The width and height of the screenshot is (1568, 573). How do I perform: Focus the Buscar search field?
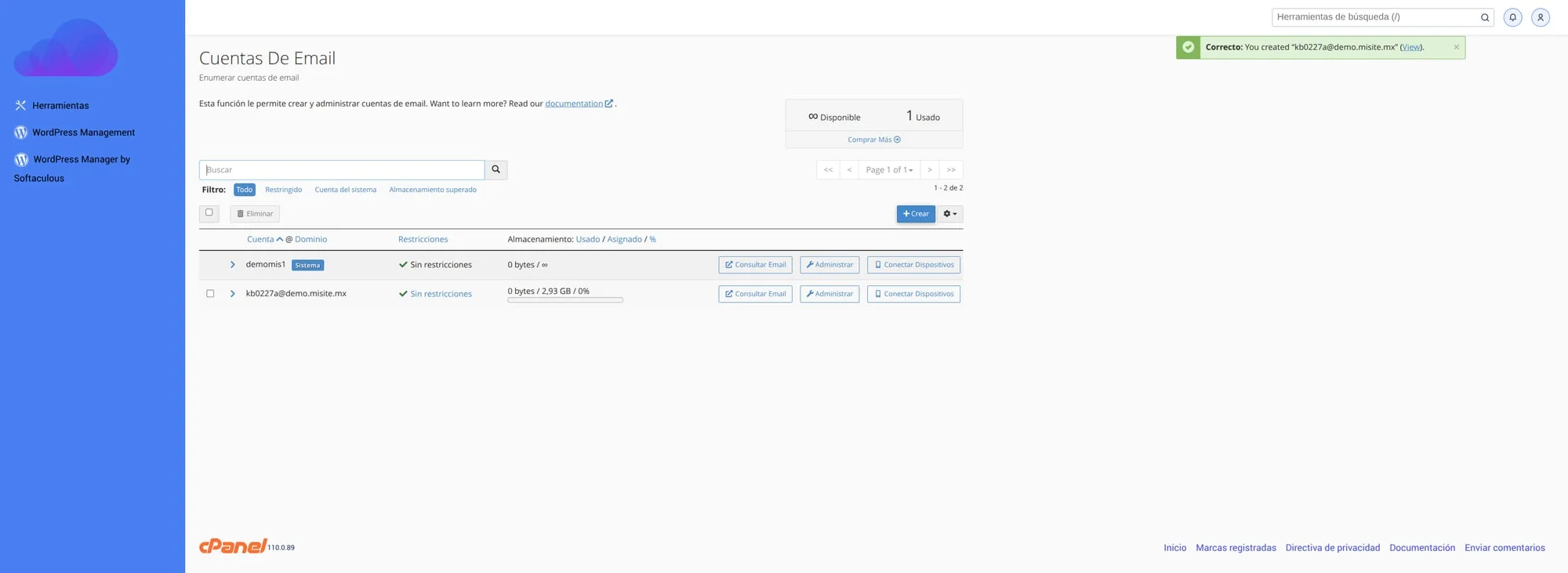point(342,170)
